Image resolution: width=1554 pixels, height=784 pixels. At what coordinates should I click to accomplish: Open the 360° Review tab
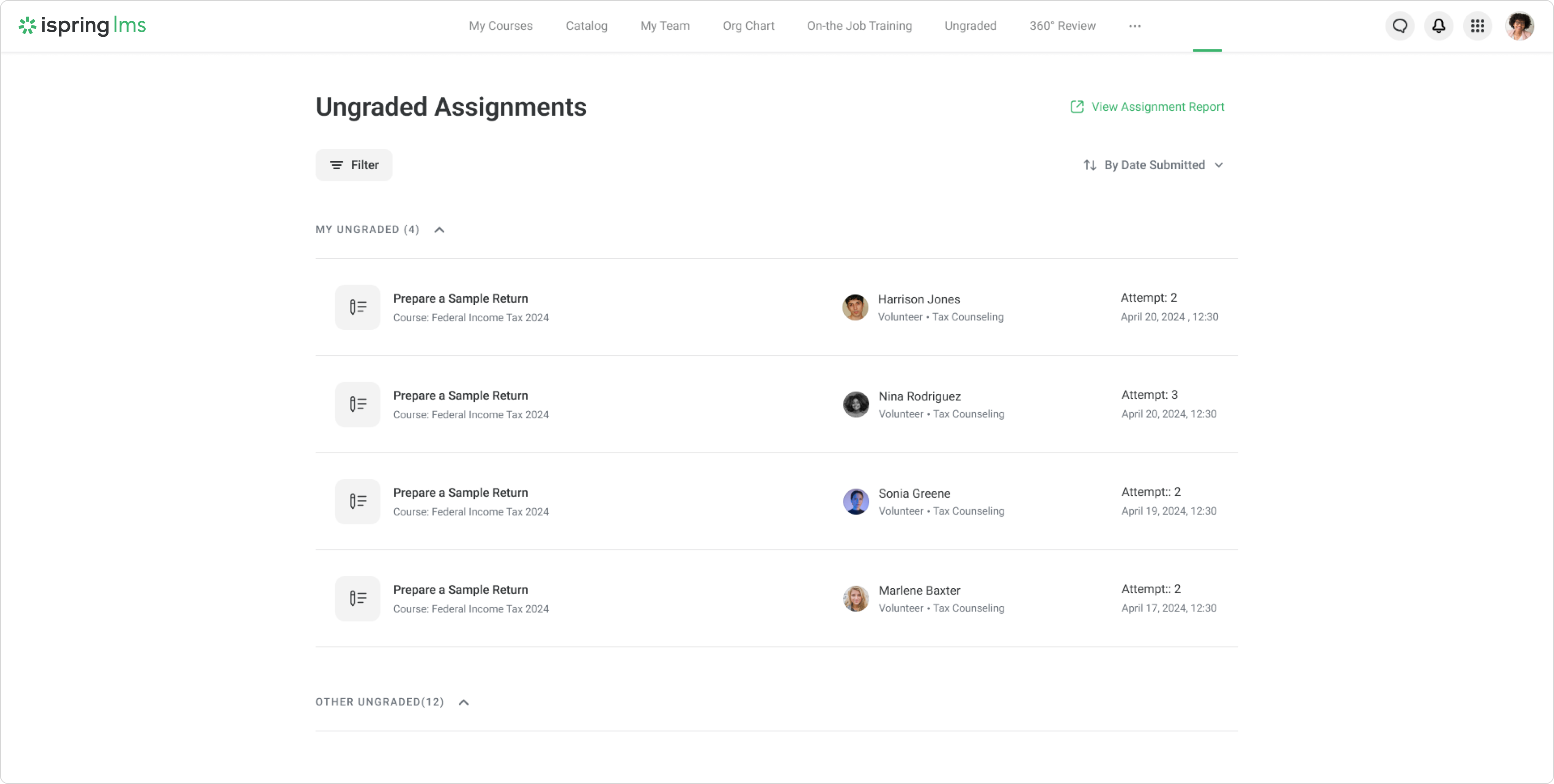1062,26
